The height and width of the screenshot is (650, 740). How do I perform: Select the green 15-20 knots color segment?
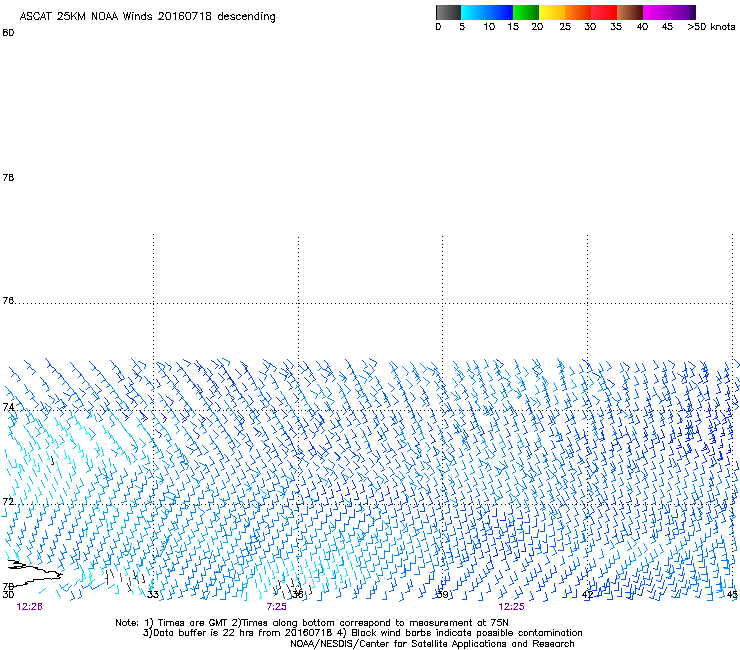(526, 12)
